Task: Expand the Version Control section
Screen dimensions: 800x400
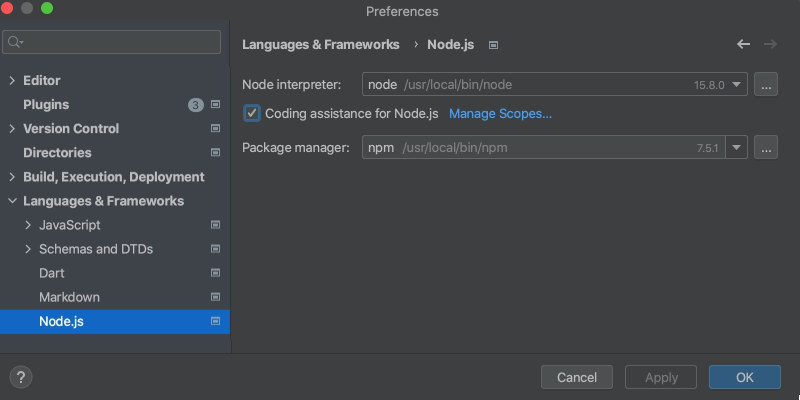Action: pyautogui.click(x=12, y=129)
